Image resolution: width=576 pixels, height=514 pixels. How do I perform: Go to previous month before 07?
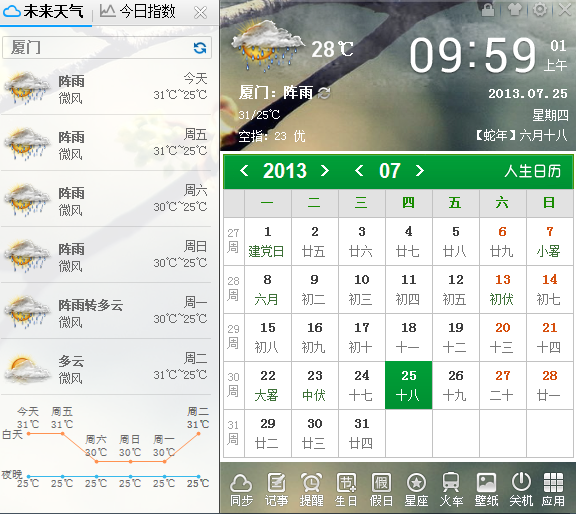pos(359,170)
